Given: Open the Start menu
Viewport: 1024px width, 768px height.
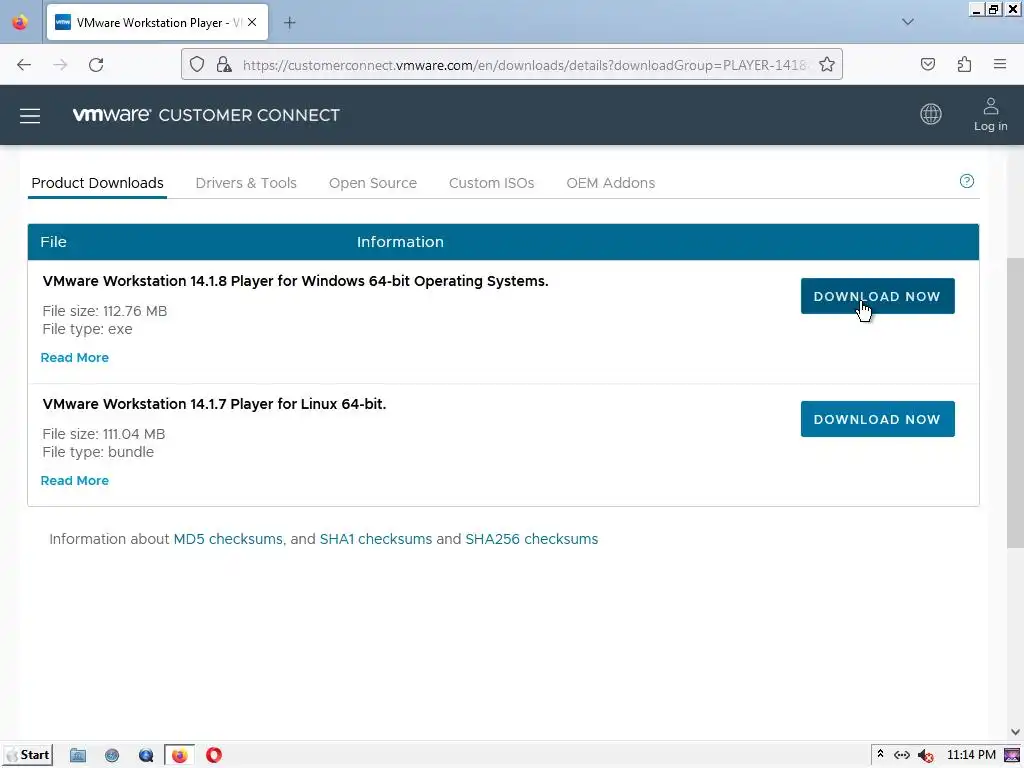Looking at the screenshot, I should click(x=28, y=755).
